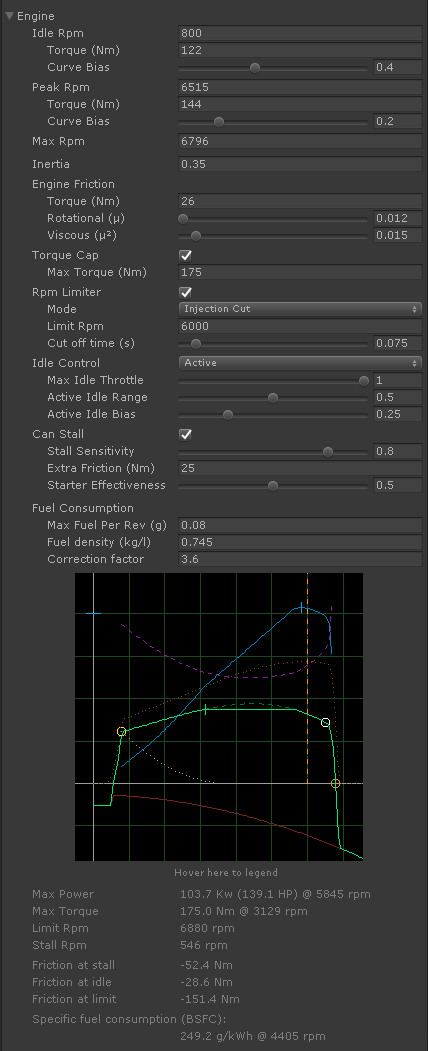
Task: Click the Stall Sensitivity slider knob
Action: [328, 452]
